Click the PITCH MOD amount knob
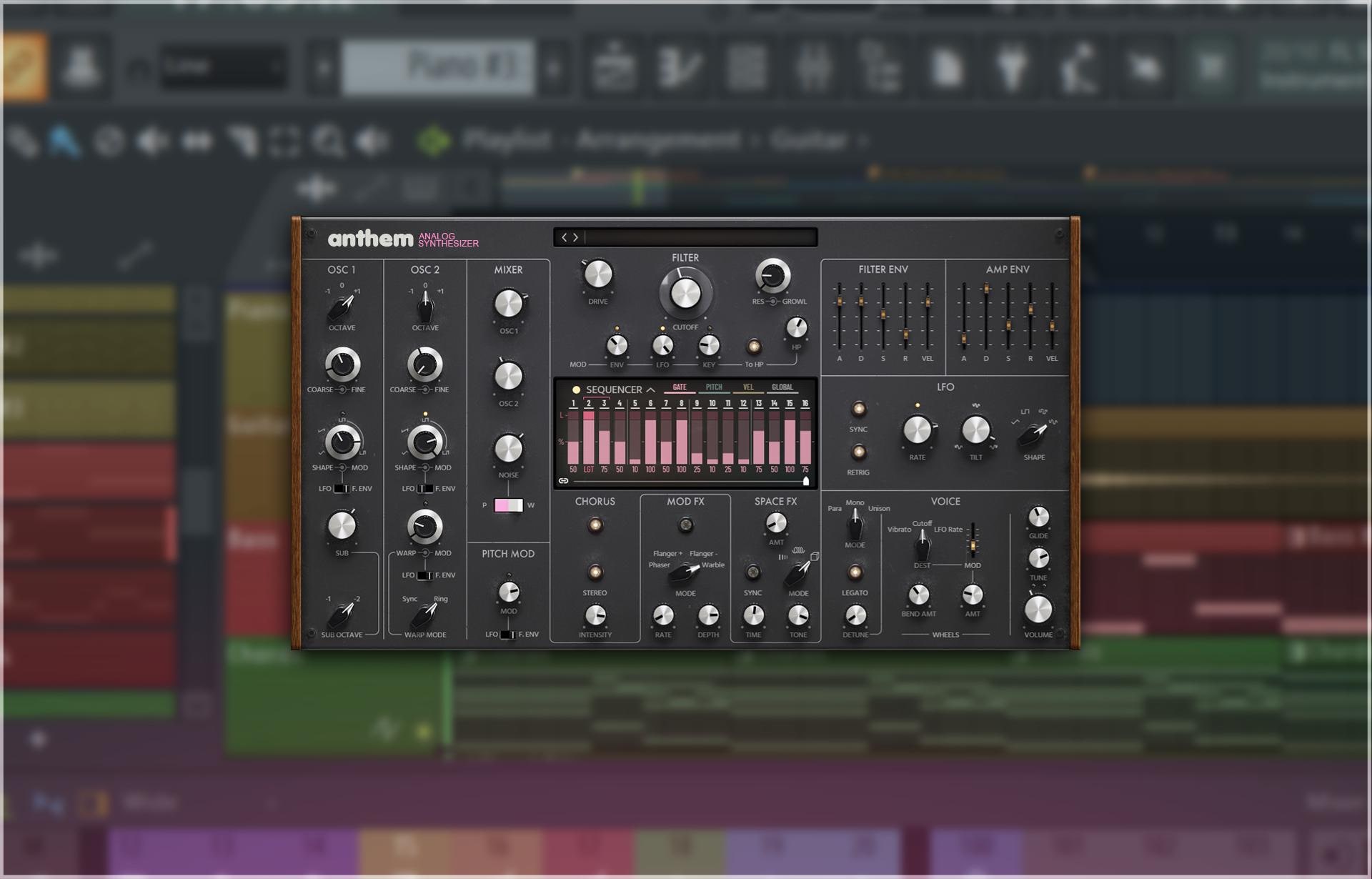 [509, 592]
